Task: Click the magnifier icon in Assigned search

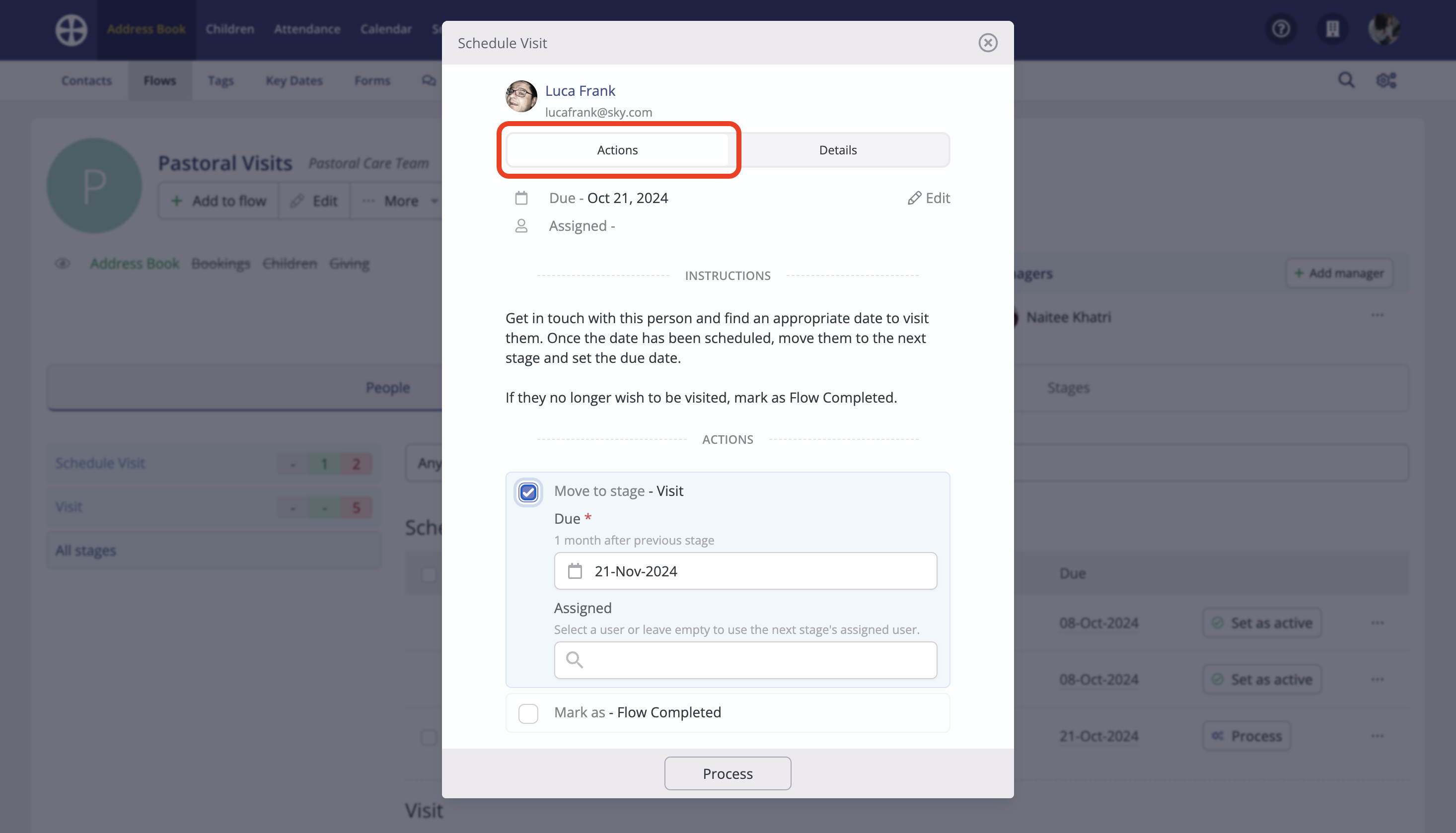Action: [x=574, y=660]
